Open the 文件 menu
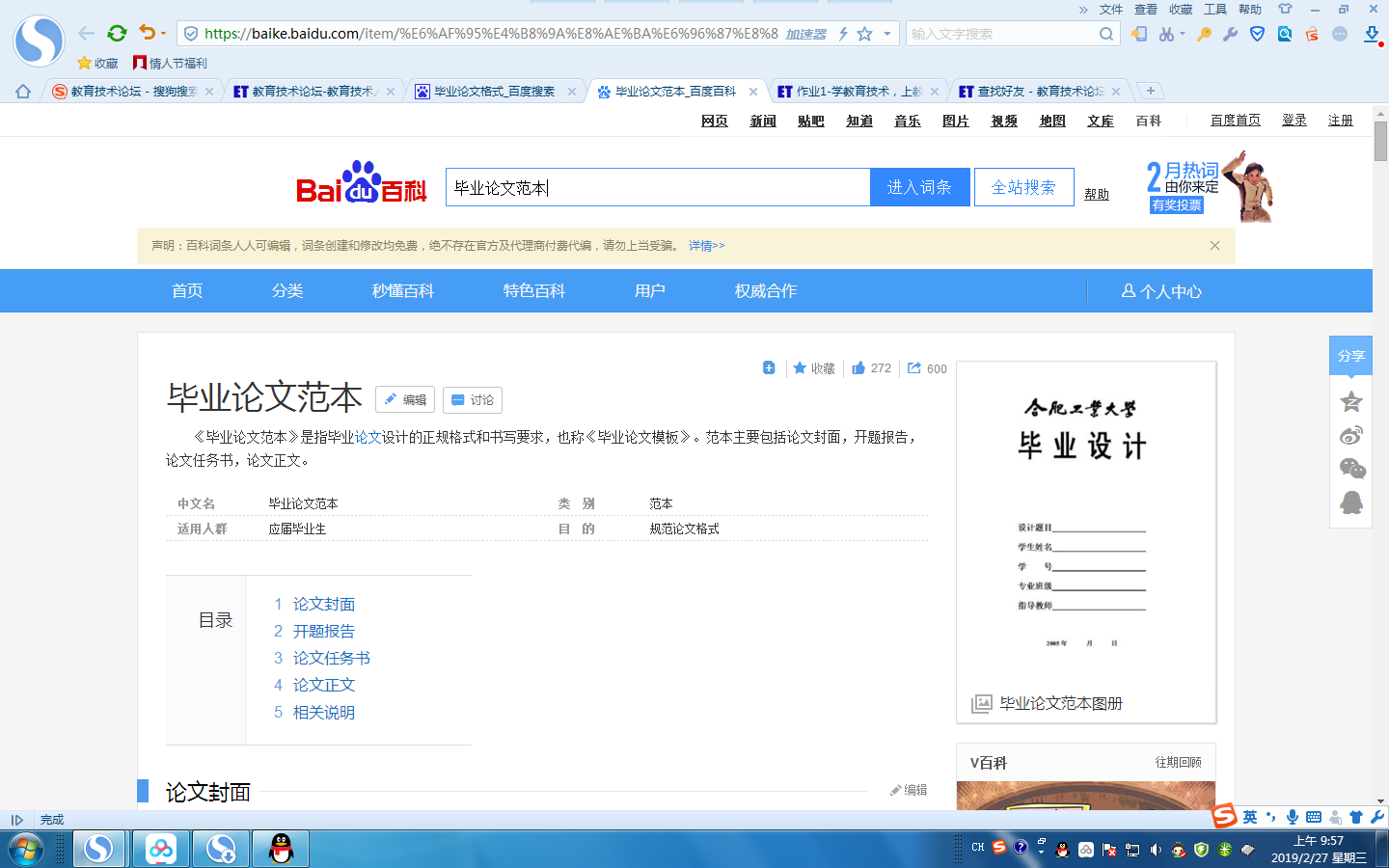The width and height of the screenshot is (1389, 868). [x=1111, y=9]
